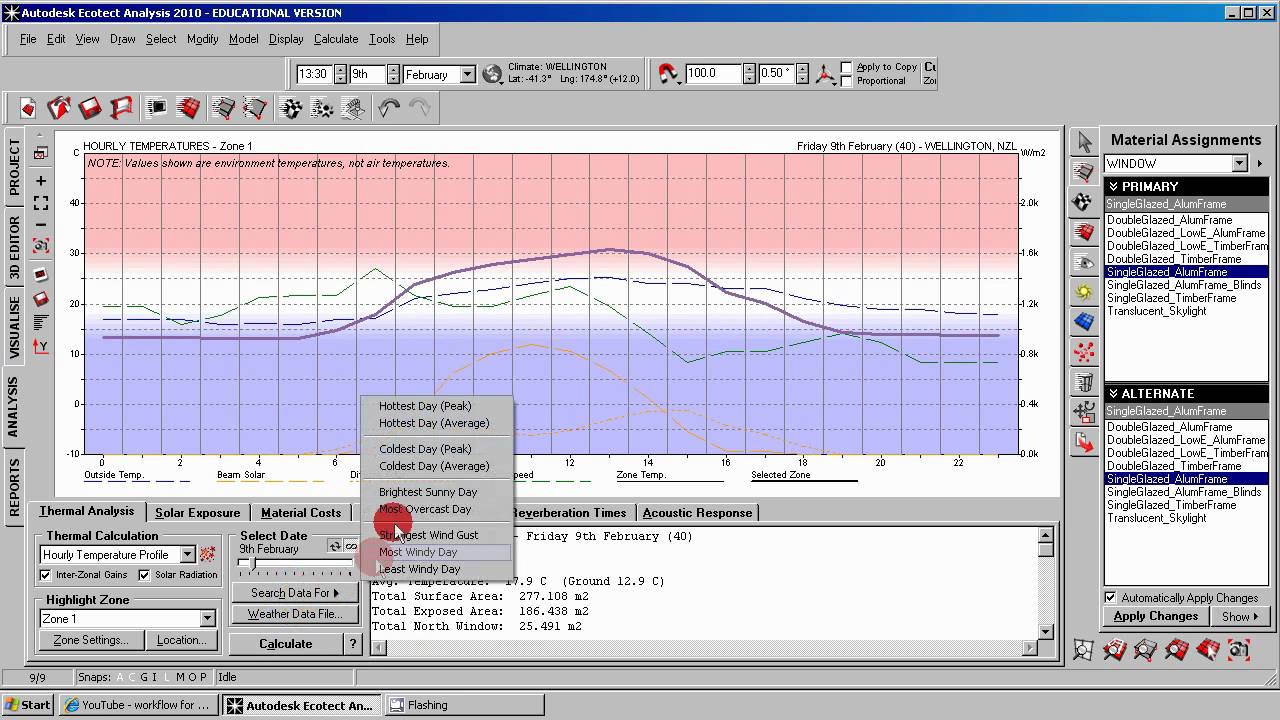Click the Weather Data File button
The width and height of the screenshot is (1280, 720).
point(295,614)
